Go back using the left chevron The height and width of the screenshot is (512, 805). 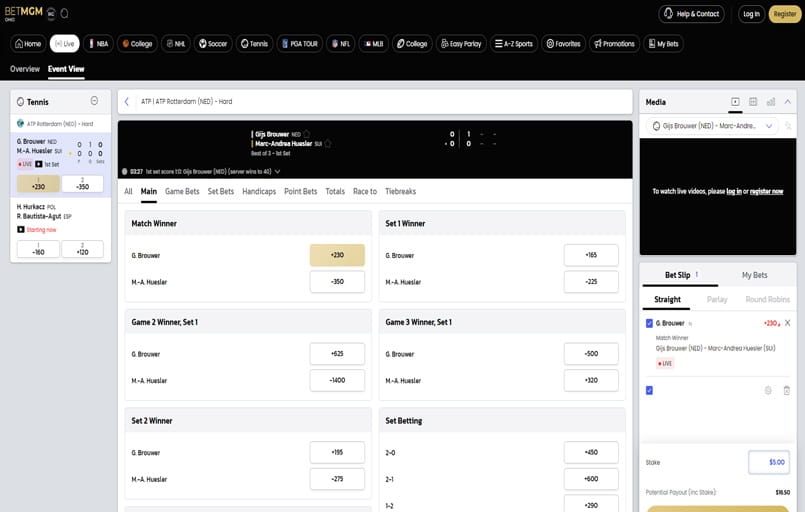[x=127, y=102]
